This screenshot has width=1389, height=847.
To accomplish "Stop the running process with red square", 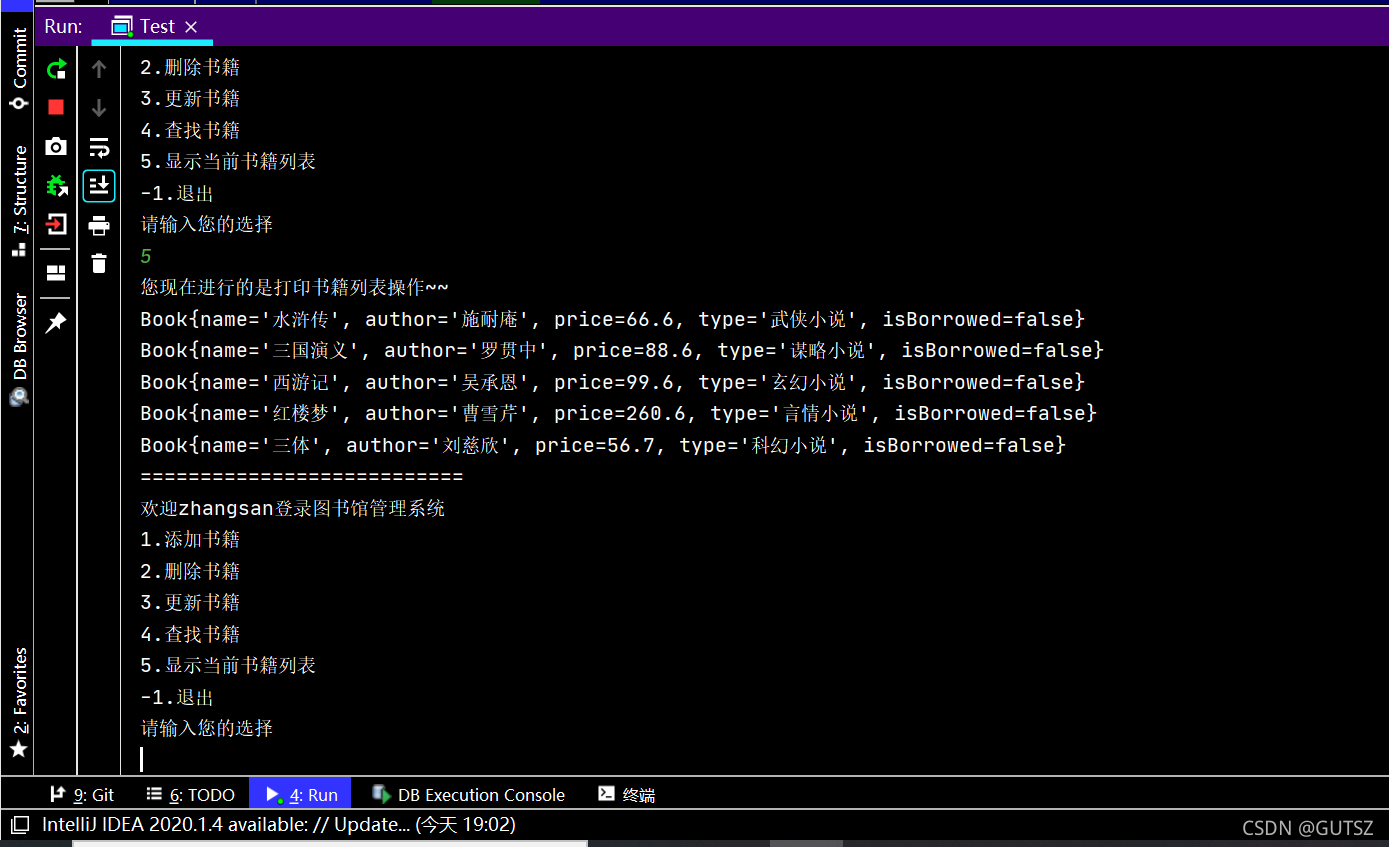I will point(56,107).
